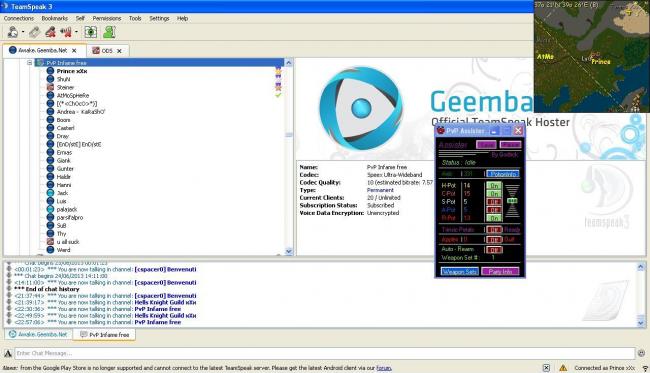This screenshot has width=650, height=373.
Task: Toggle the red speaker mute toolbar icon
Action: tap(66, 32)
